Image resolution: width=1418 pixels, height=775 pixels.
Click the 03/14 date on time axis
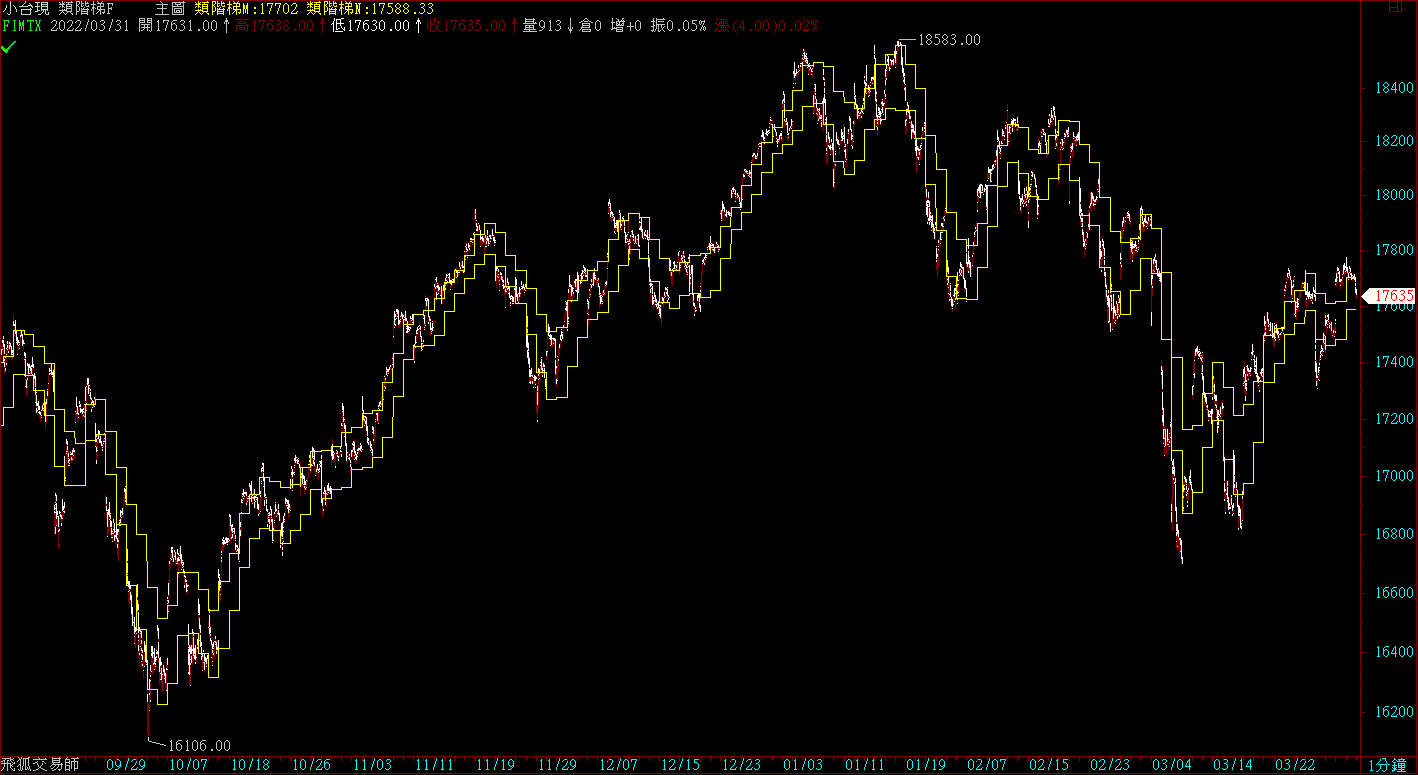[x=1234, y=765]
